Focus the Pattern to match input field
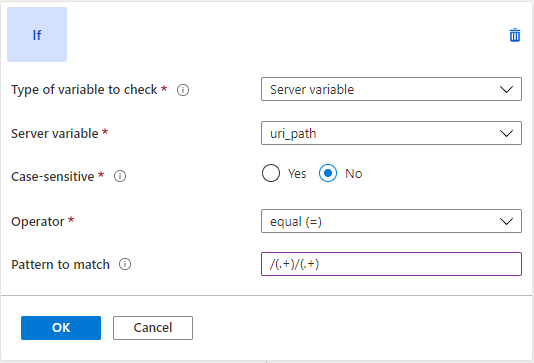The height and width of the screenshot is (363, 534). pyautogui.click(x=391, y=264)
